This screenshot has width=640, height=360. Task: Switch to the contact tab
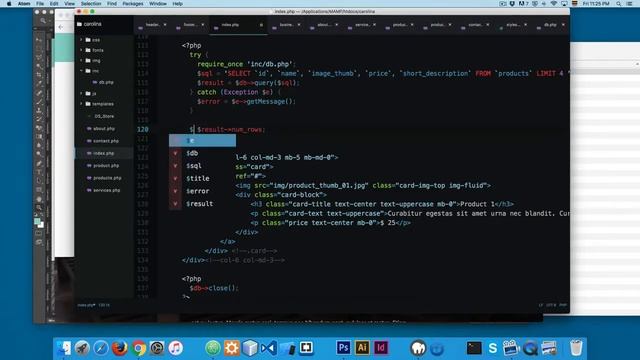pyautogui.click(x=475, y=25)
